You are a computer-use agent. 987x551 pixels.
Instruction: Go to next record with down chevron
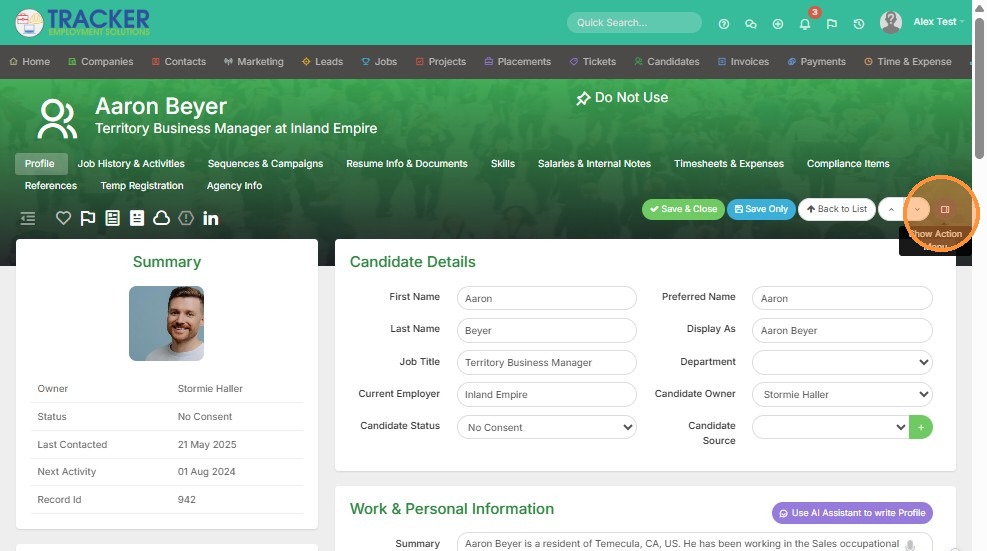pos(917,209)
